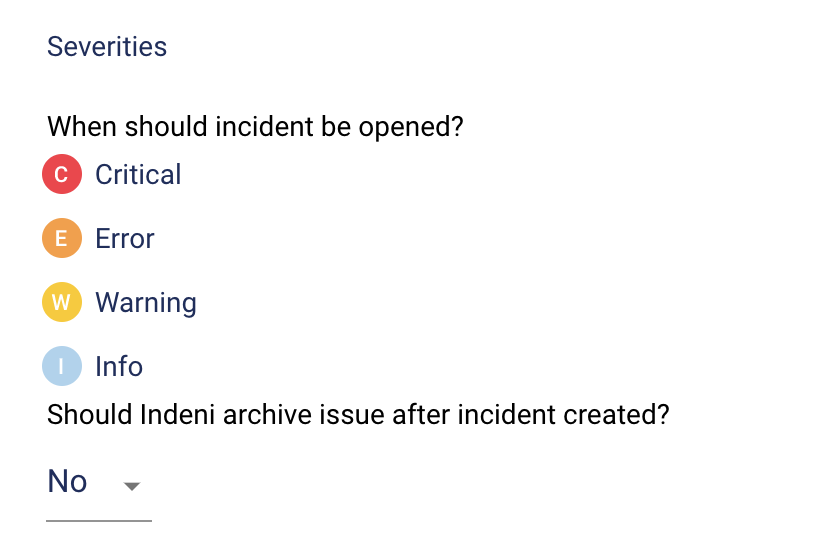820x550 pixels.
Task: Click the yellow Warning "W" badge icon
Action: coord(61,303)
